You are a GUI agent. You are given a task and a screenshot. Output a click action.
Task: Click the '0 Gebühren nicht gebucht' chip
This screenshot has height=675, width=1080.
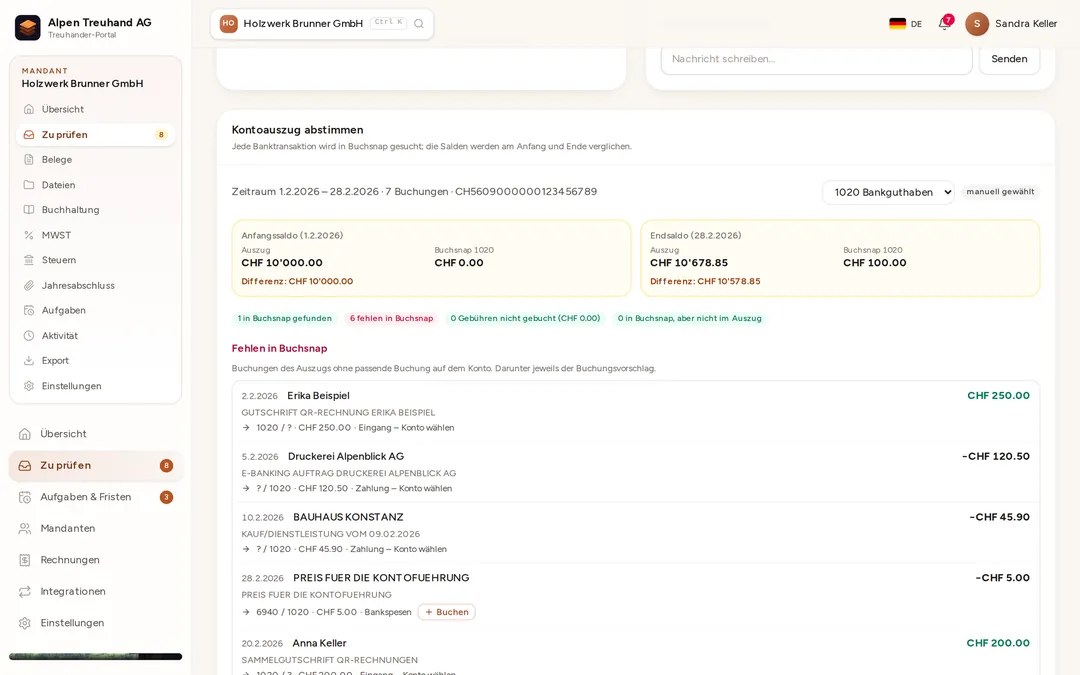tap(525, 318)
